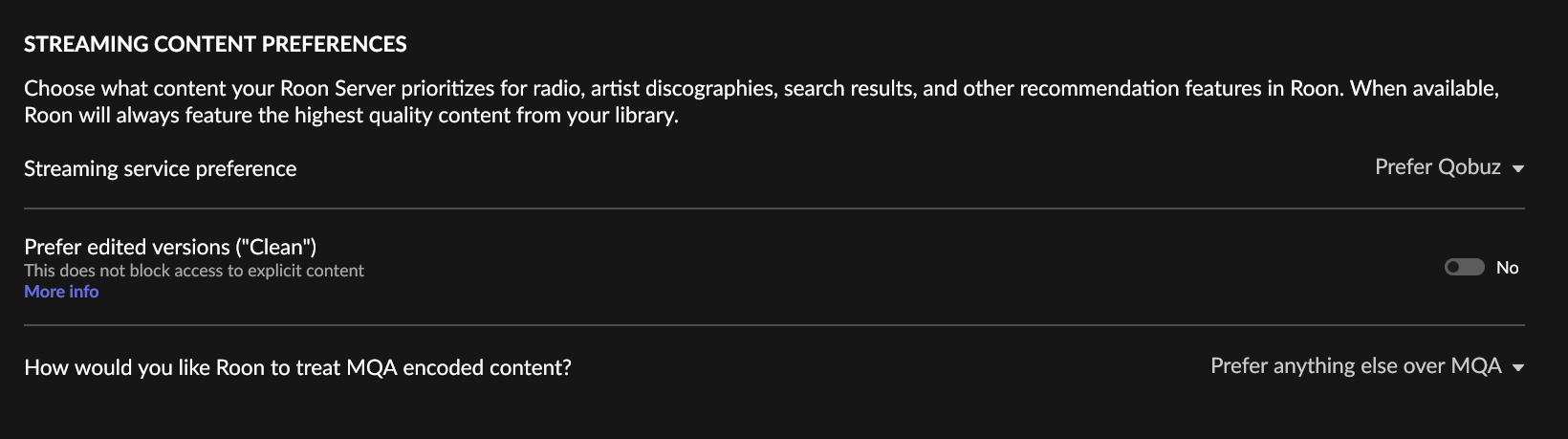
Task: Click the Prefer edited versions ("Clean") label
Action: [170, 247]
